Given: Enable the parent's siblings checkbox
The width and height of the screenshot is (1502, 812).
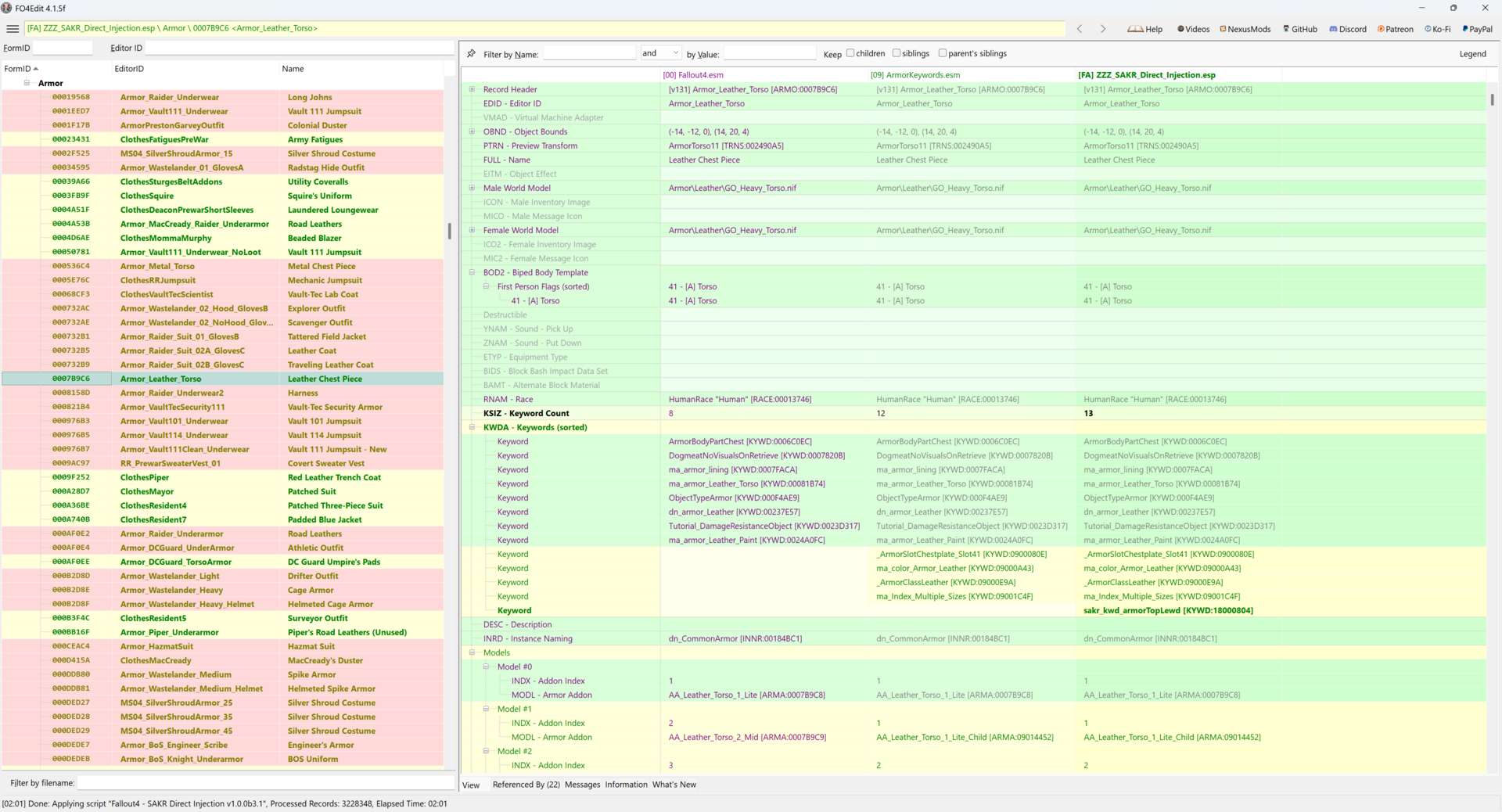Looking at the screenshot, I should coord(943,53).
